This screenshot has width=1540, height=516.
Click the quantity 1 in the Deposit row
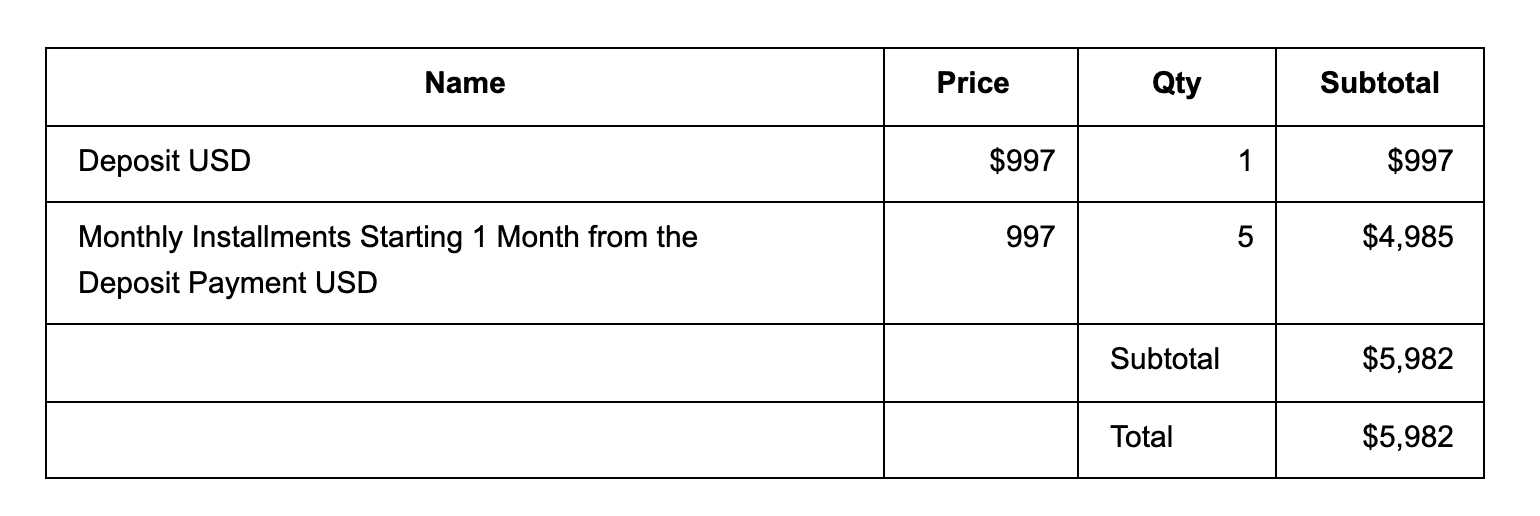1244,160
